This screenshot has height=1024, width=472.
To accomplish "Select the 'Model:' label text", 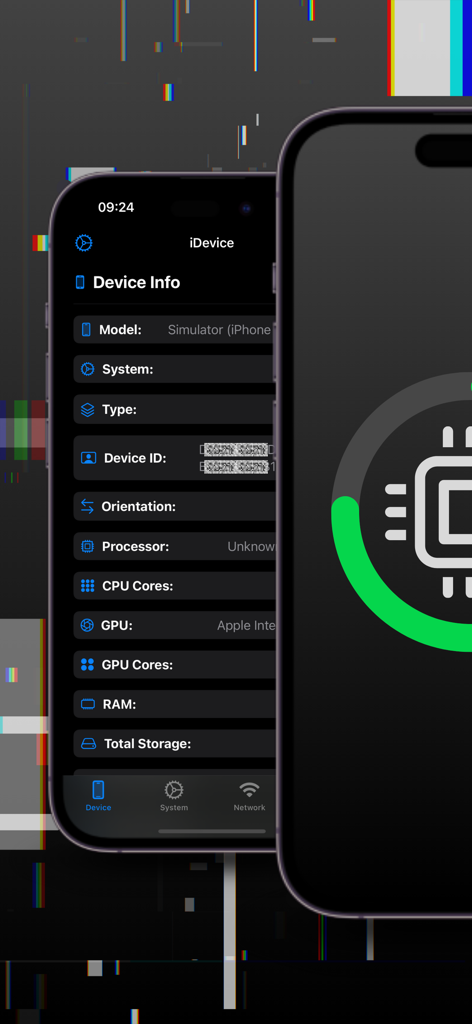I will pyautogui.click(x=120, y=330).
